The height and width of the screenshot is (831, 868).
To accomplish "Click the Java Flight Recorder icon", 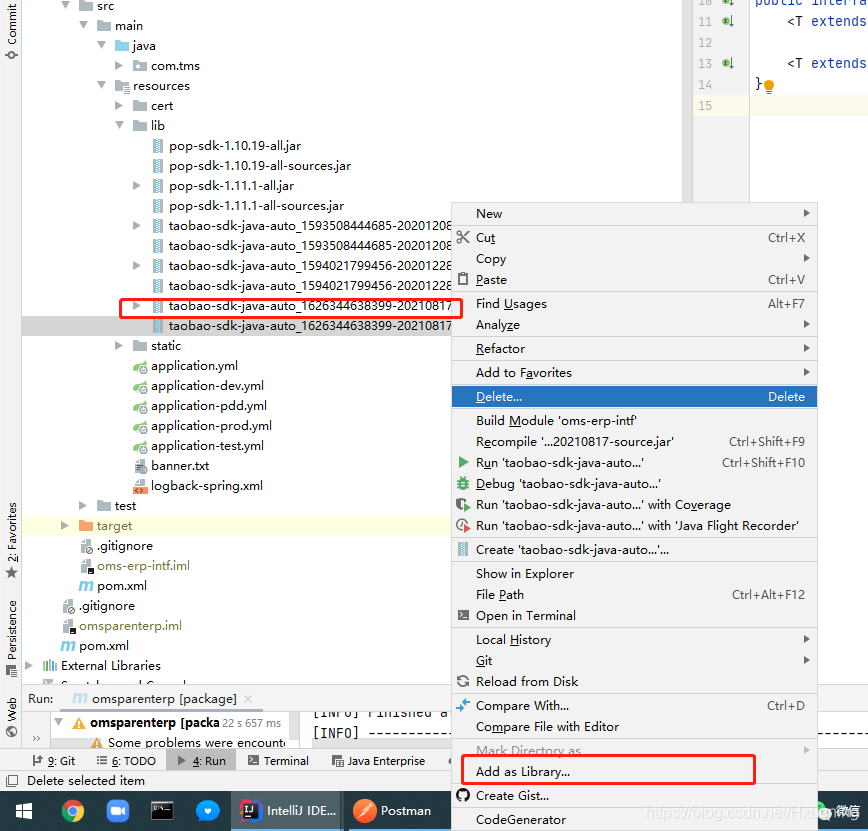I will (463, 525).
